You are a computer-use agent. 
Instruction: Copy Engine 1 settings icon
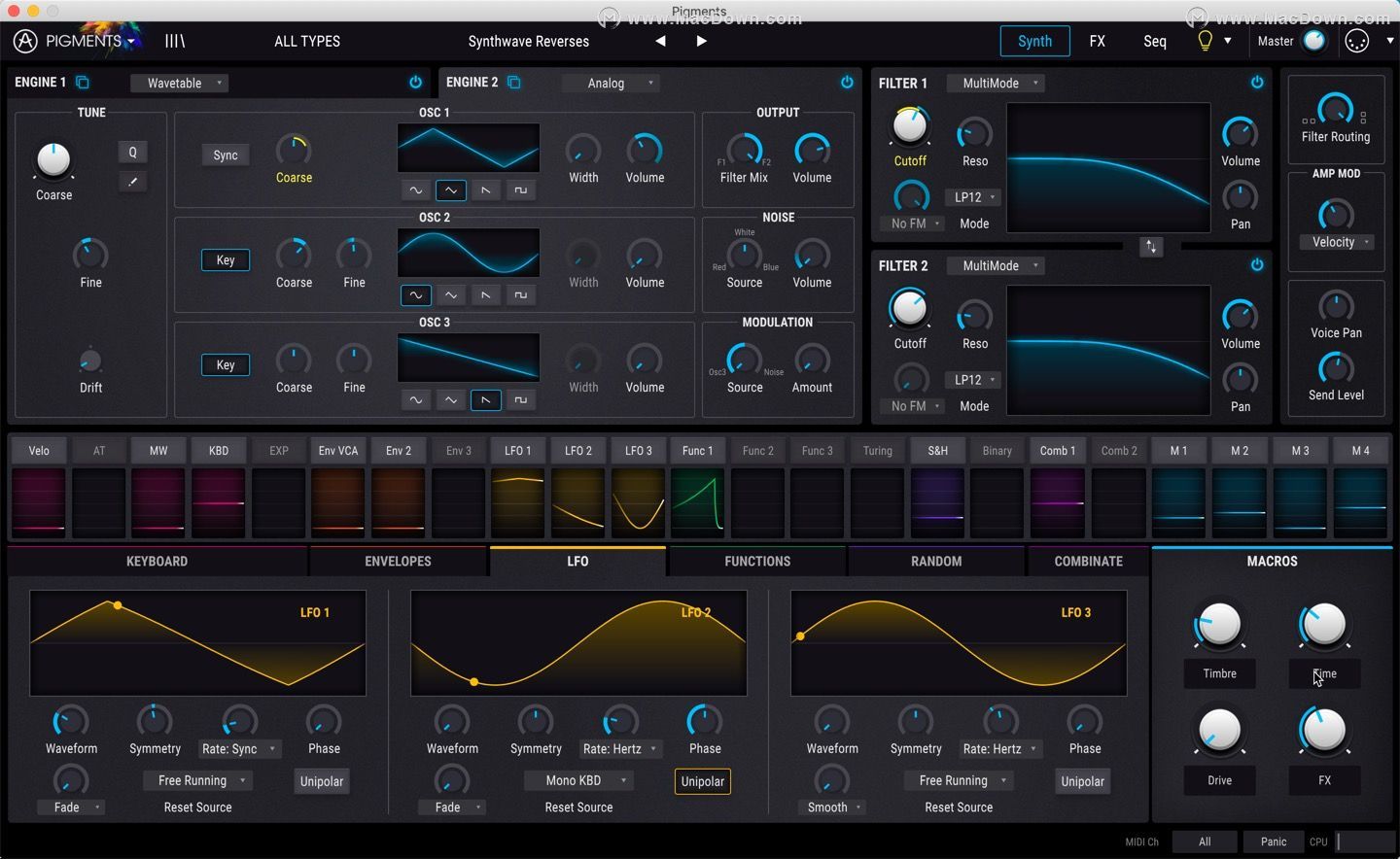coord(83,83)
